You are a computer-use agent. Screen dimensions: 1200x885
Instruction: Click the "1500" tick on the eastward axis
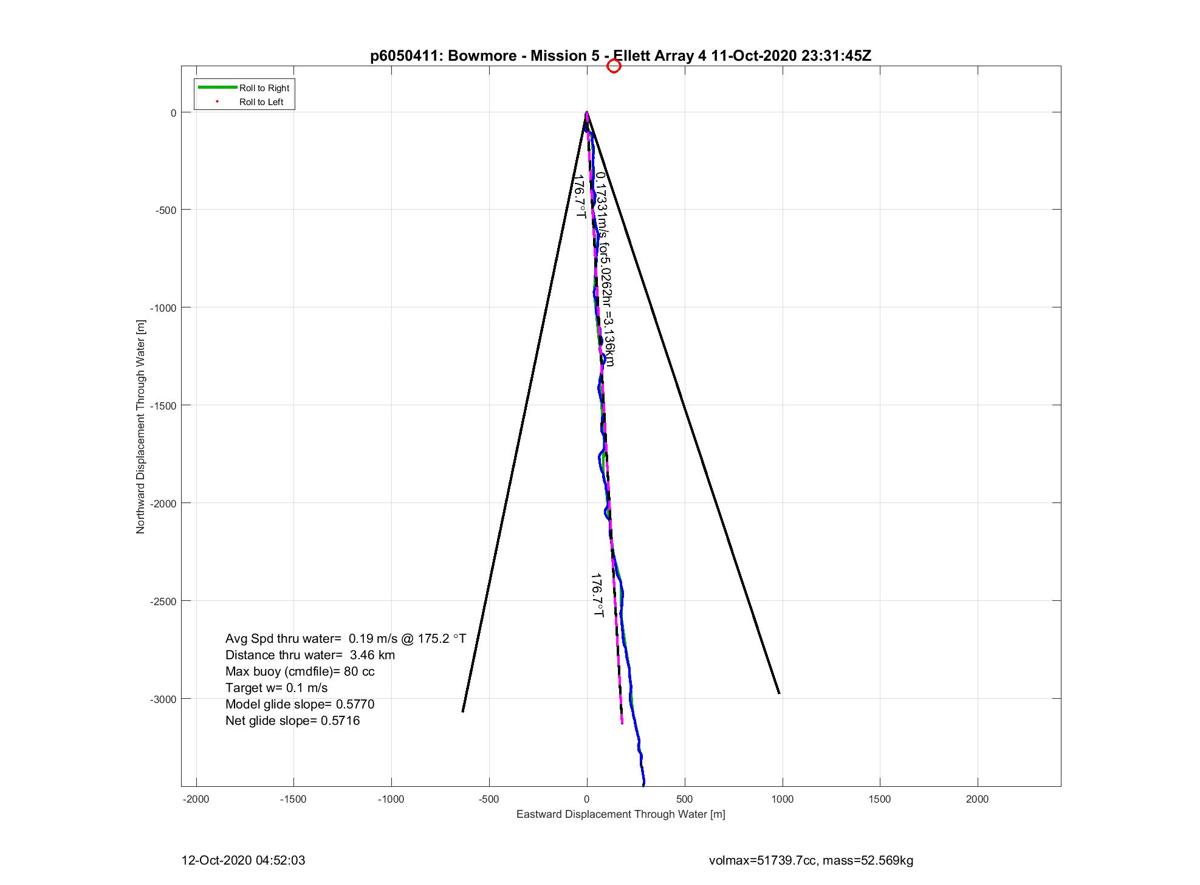(x=880, y=799)
